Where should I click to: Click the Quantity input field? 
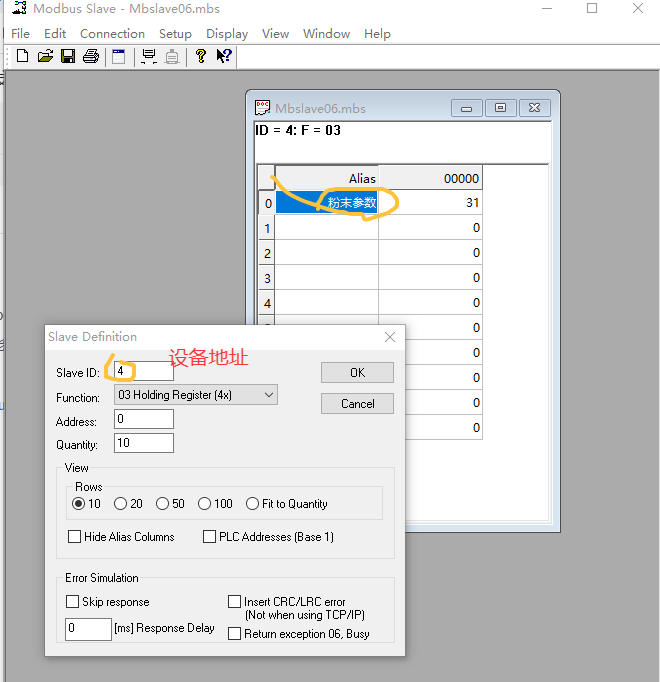pyautogui.click(x=144, y=443)
